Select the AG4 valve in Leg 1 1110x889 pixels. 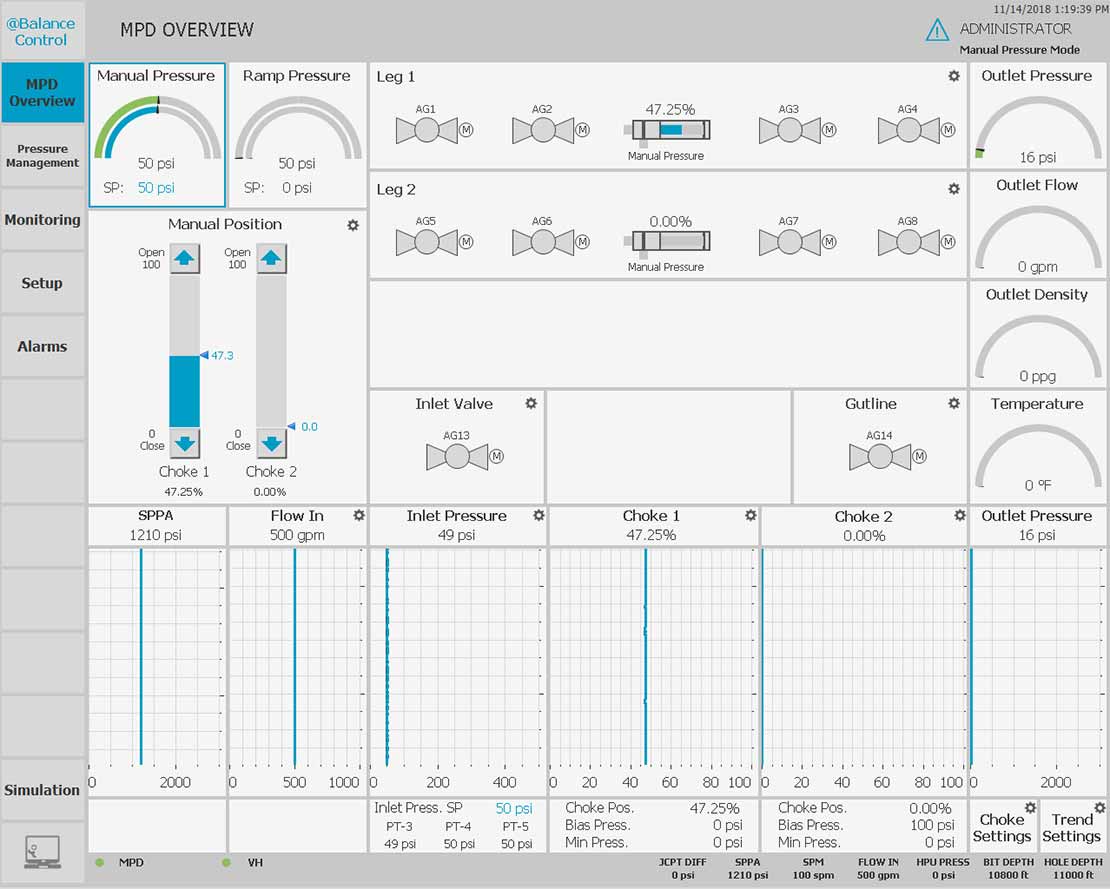pos(908,130)
